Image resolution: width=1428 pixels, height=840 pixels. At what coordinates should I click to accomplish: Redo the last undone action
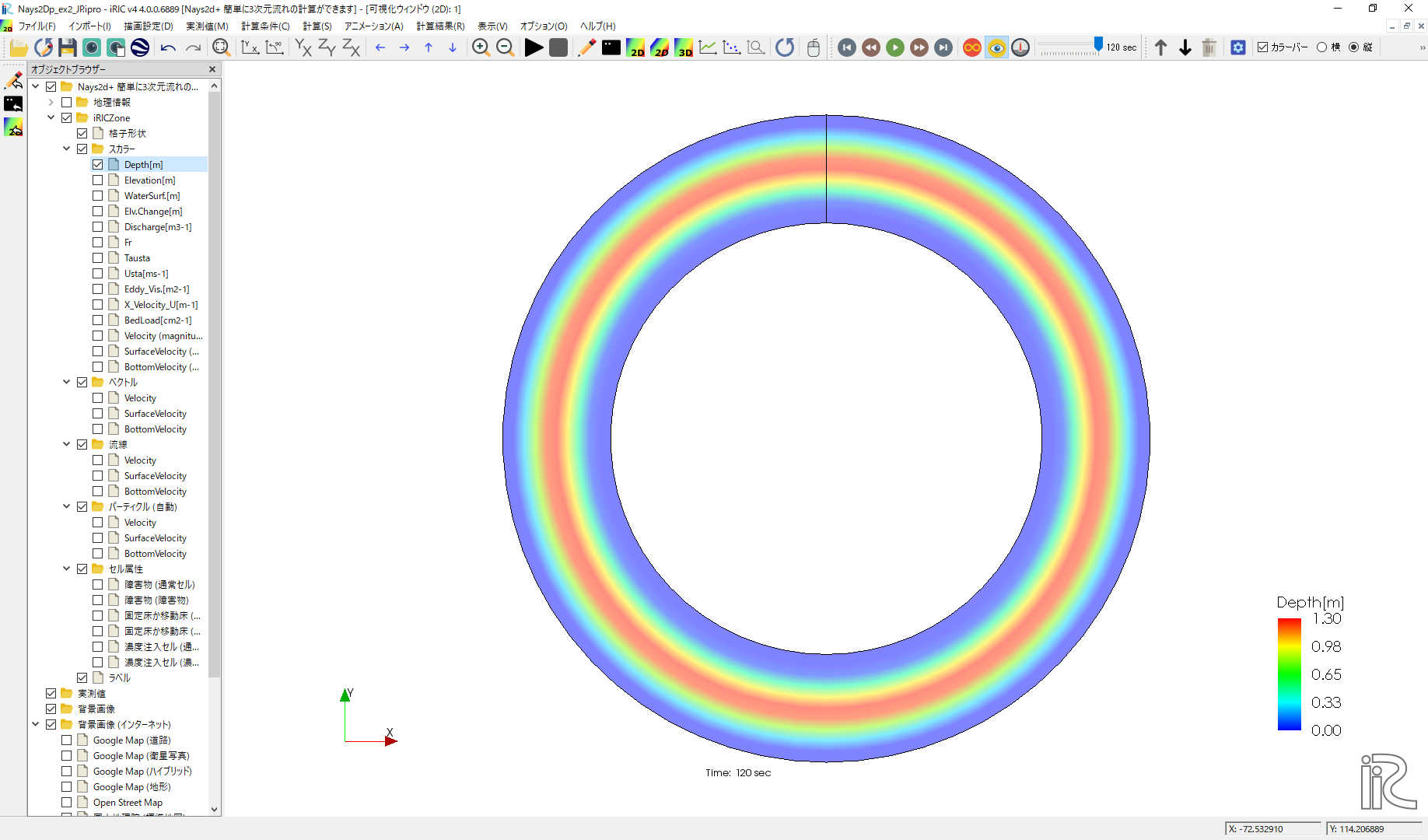tap(193, 47)
